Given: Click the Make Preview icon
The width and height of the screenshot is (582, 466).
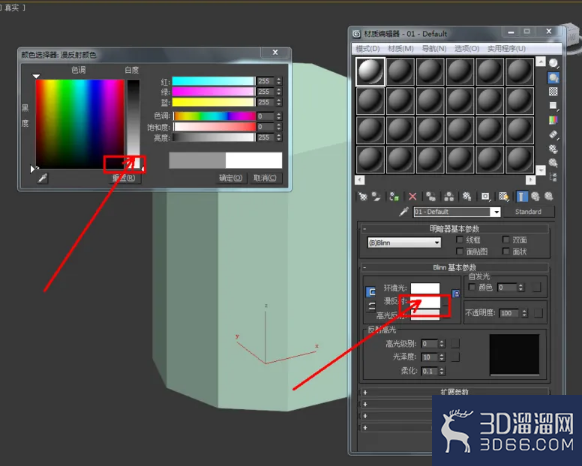Looking at the screenshot, I should tap(553, 134).
